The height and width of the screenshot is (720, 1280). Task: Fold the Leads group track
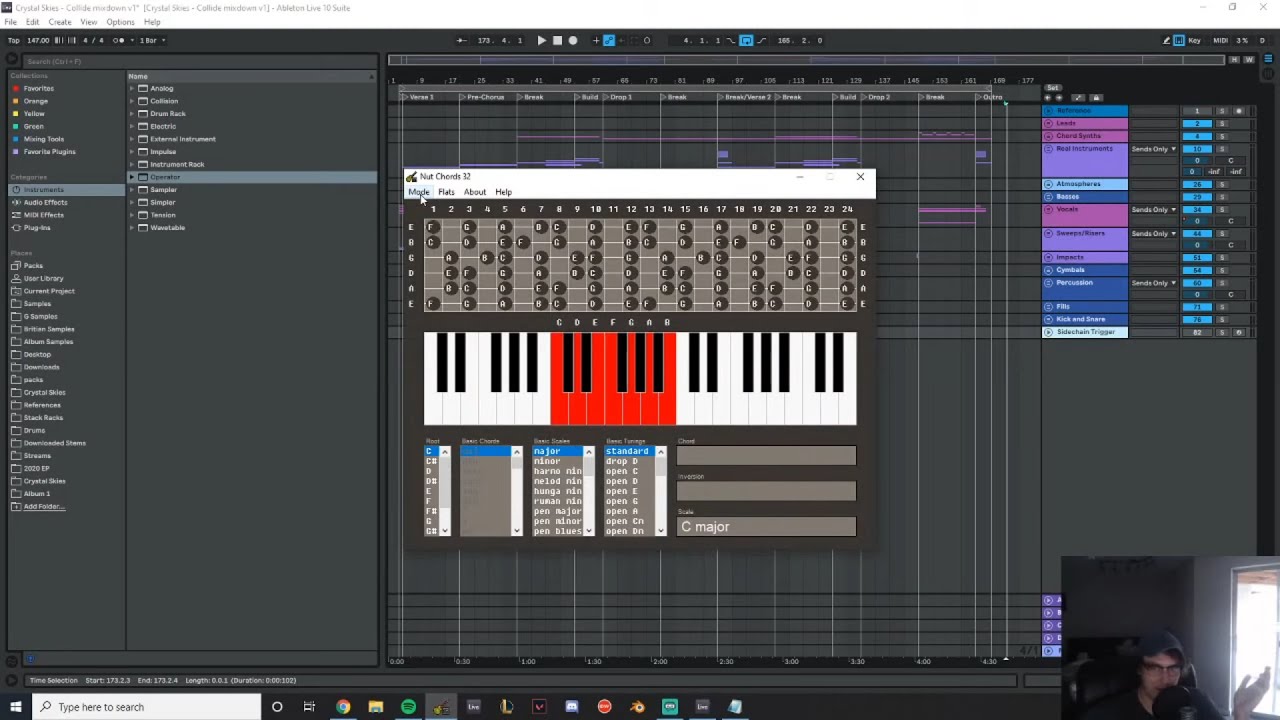[x=1048, y=123]
